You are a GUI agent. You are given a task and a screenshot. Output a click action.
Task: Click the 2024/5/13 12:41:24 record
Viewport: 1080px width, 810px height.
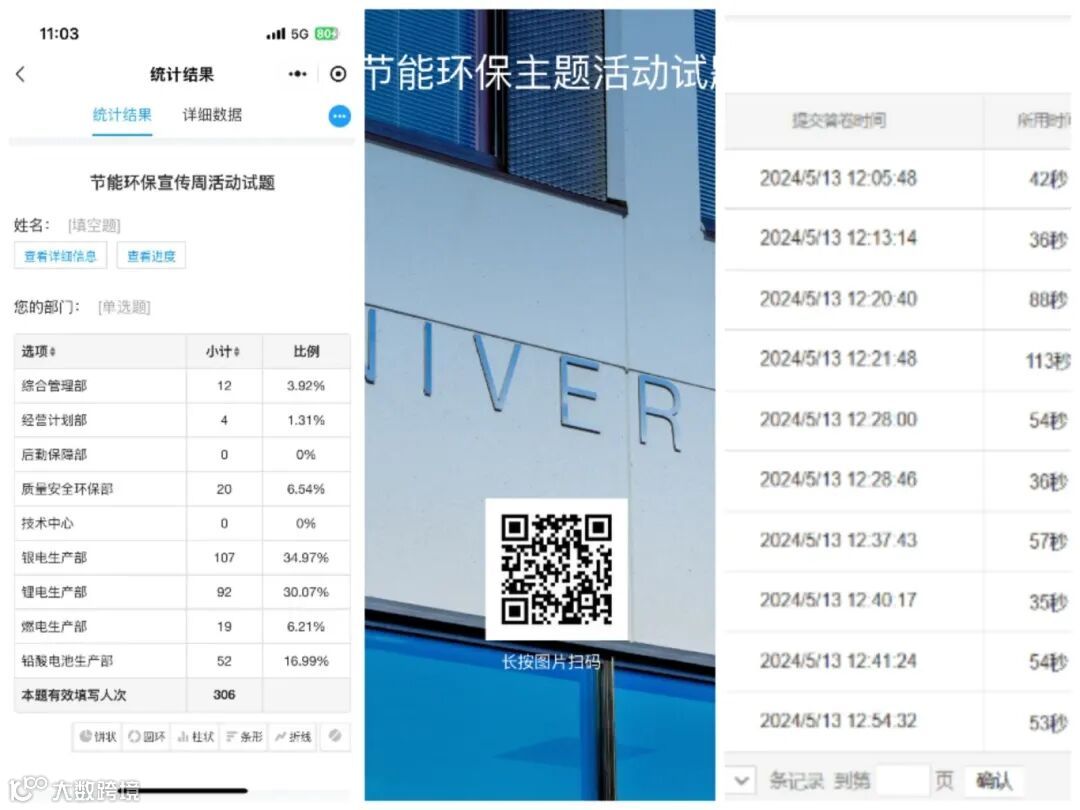pyautogui.click(x=838, y=661)
